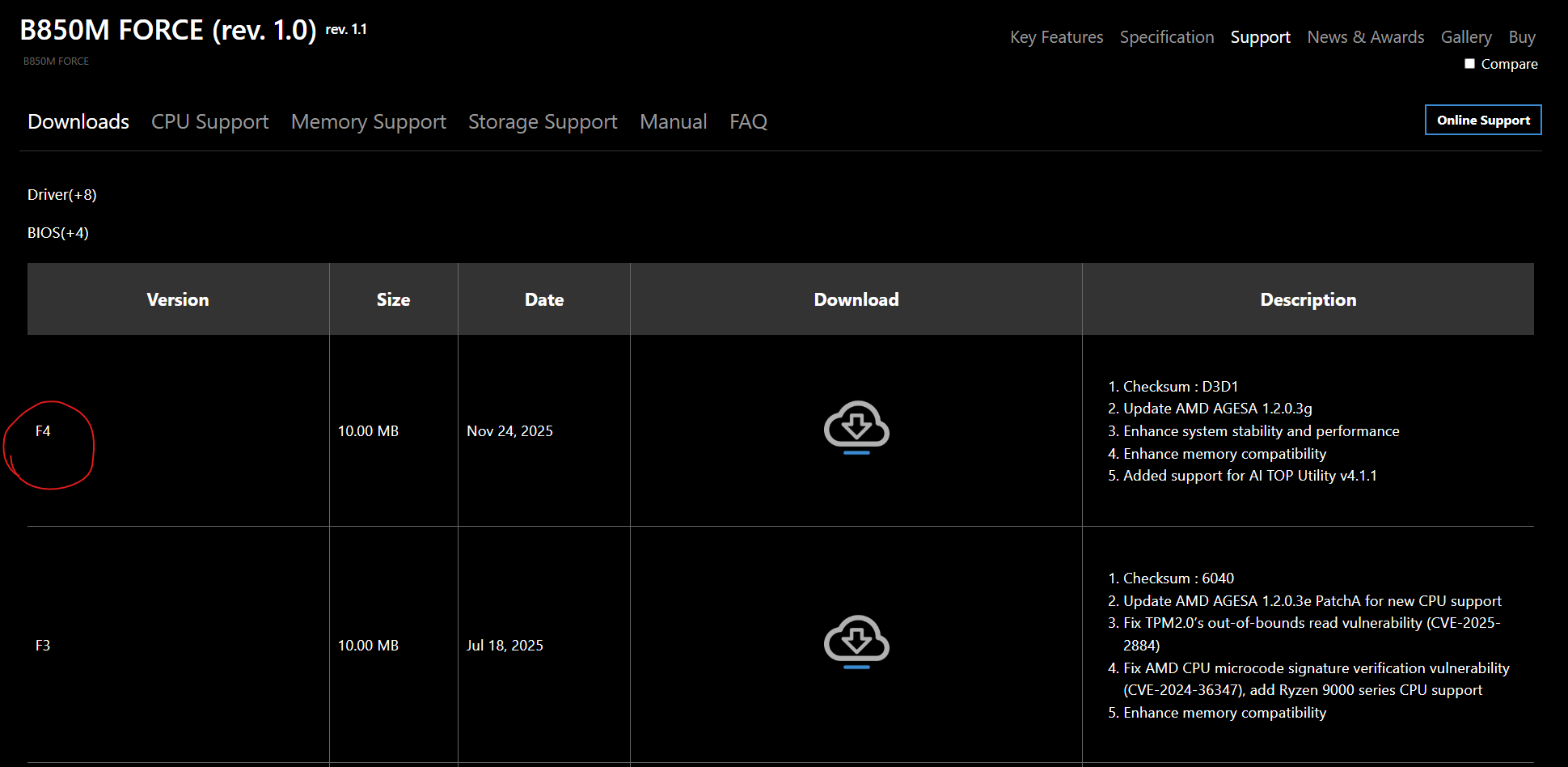Click the B850M FORCE (rev. 1.0) title
The height and width of the screenshot is (767, 1568).
[168, 30]
